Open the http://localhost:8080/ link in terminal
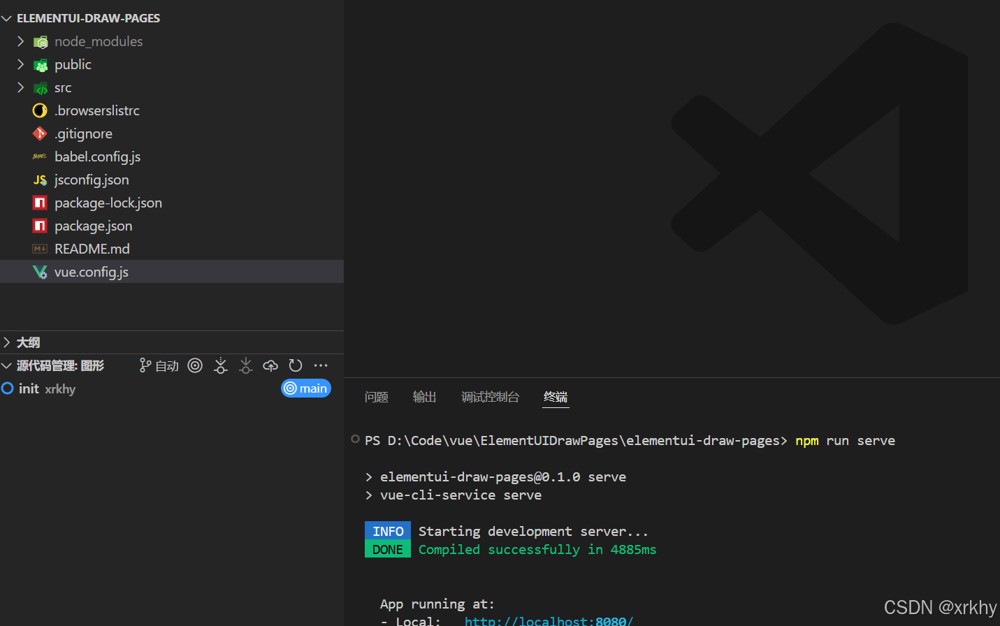Screen dimensions: 1000x626 tap(548, 620)
